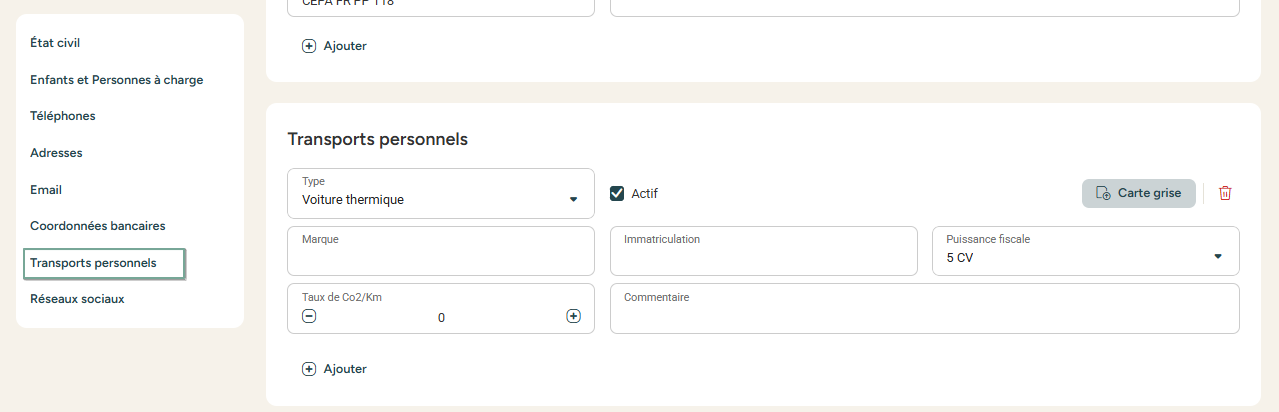Click the Carte grise document icon

1103,193
